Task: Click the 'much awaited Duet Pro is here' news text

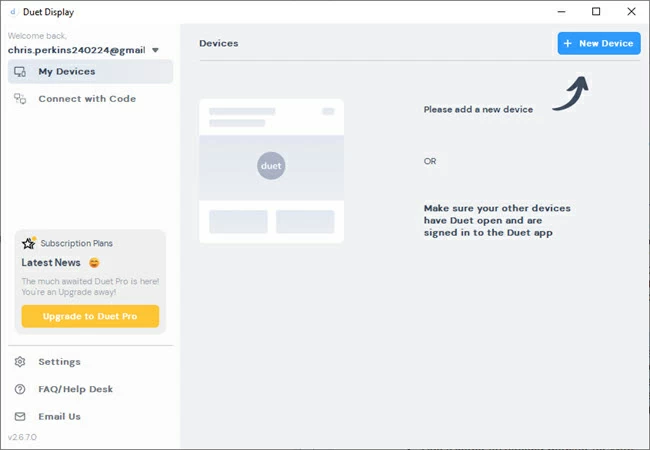Action: coord(90,287)
